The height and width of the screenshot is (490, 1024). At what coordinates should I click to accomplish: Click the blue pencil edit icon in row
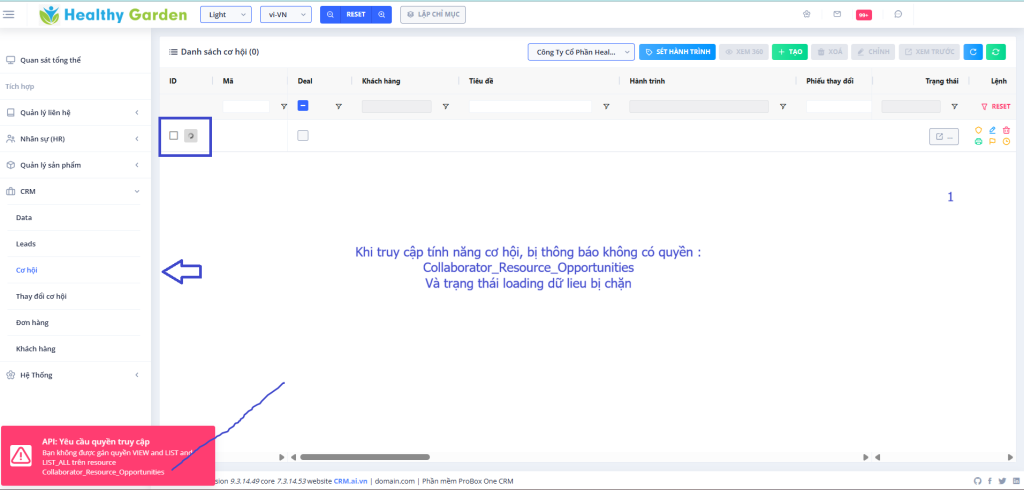click(x=992, y=130)
